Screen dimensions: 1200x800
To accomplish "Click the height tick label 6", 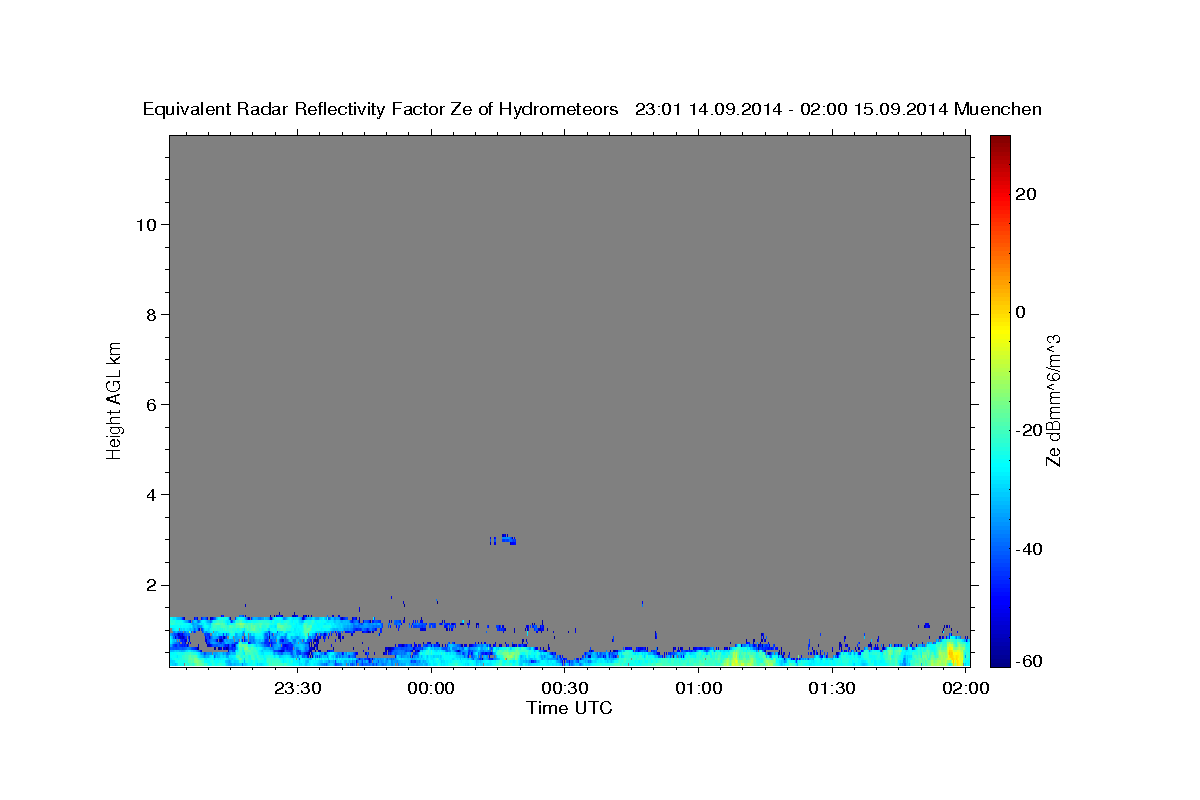I will (152, 404).
